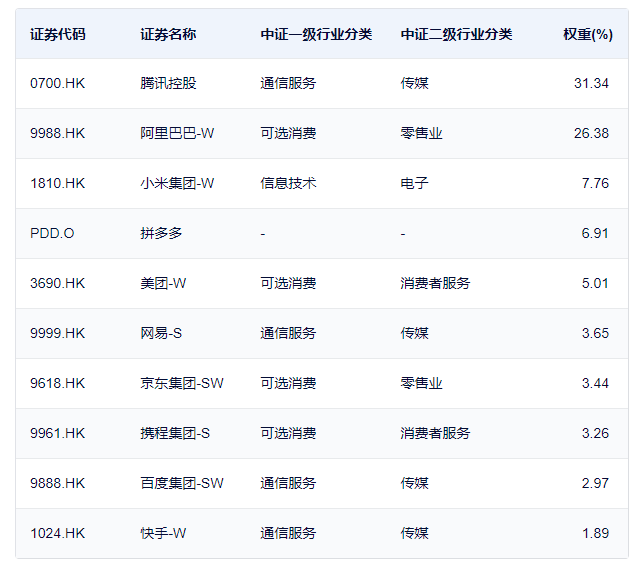Select weight value 1.89

596,533
